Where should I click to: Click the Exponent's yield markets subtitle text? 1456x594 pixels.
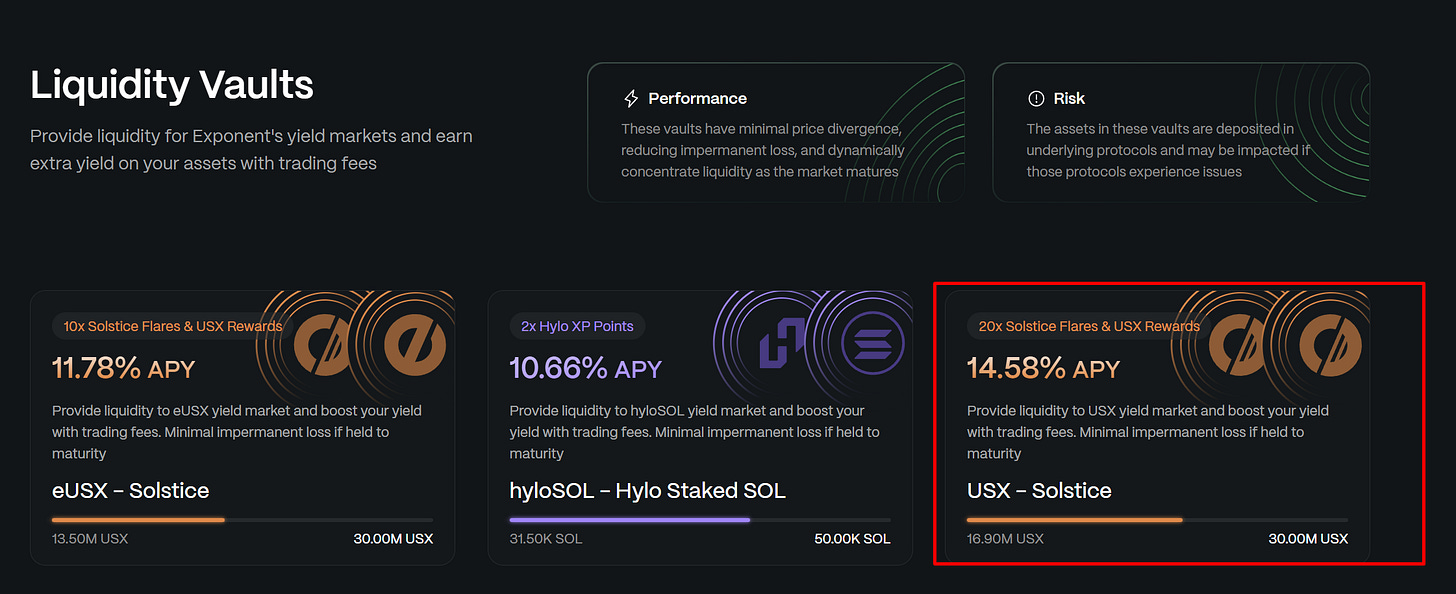click(x=251, y=149)
